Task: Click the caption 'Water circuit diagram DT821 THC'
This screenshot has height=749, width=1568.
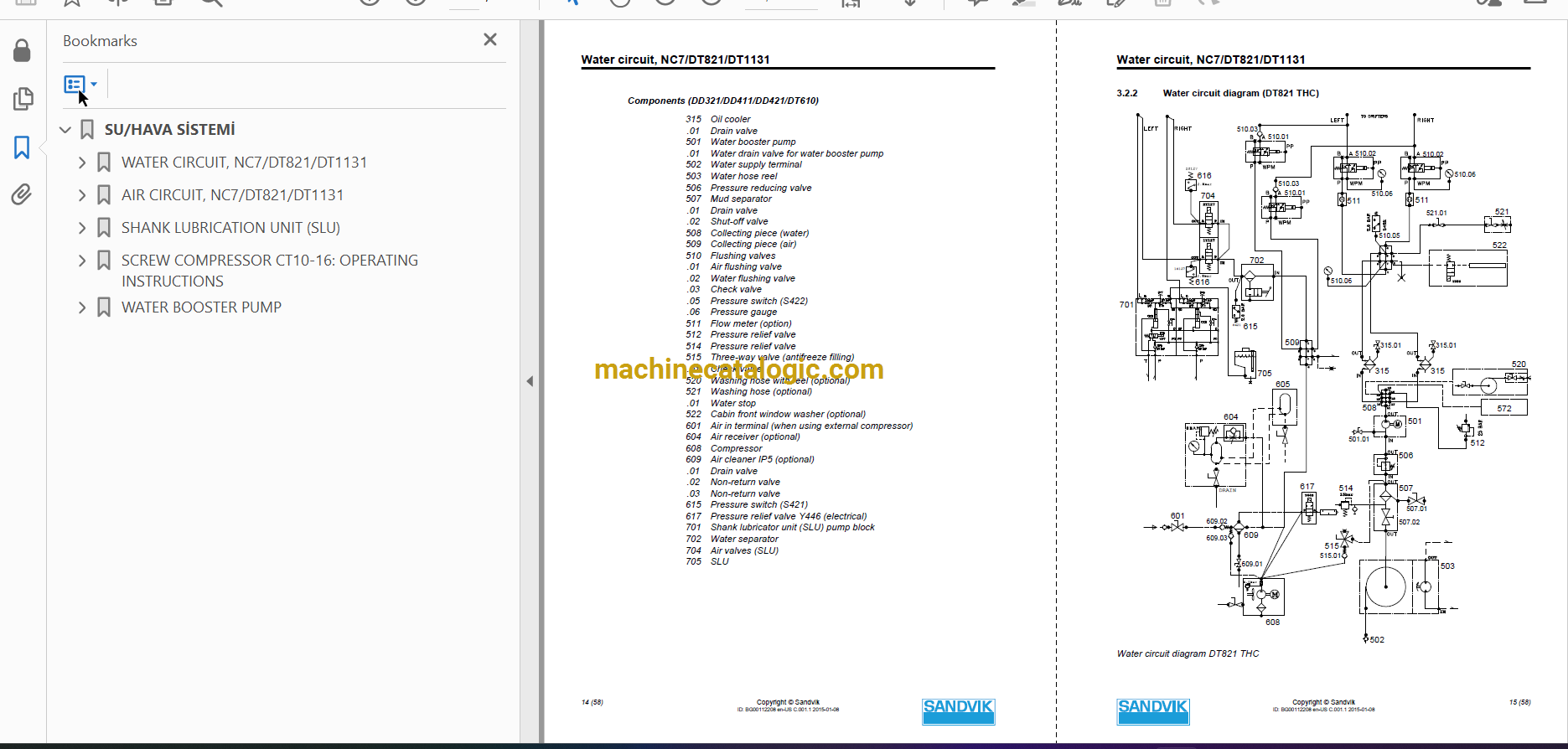Action: coord(1188,653)
